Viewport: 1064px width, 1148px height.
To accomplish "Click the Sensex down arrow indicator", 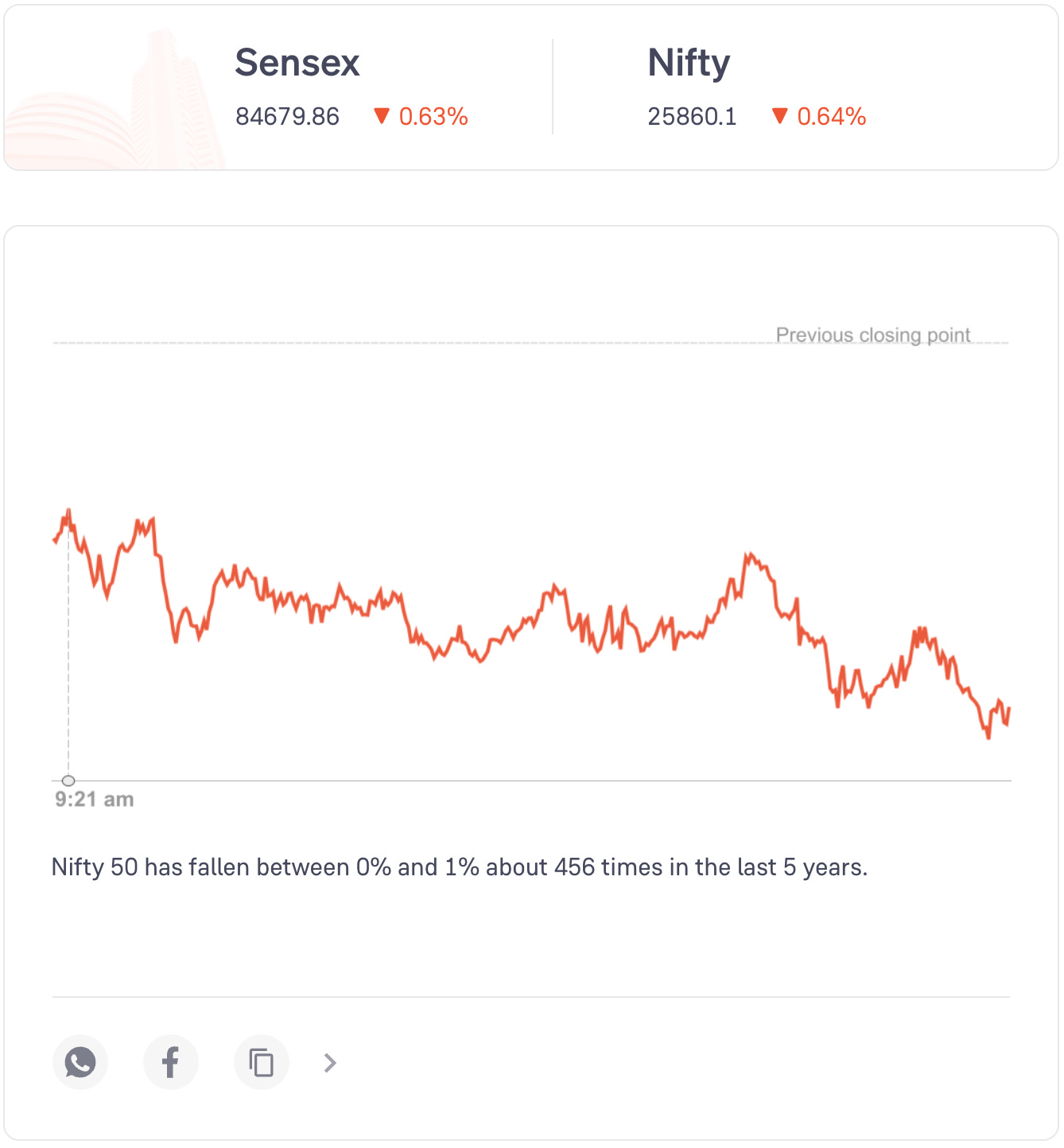I will pyautogui.click(x=382, y=116).
